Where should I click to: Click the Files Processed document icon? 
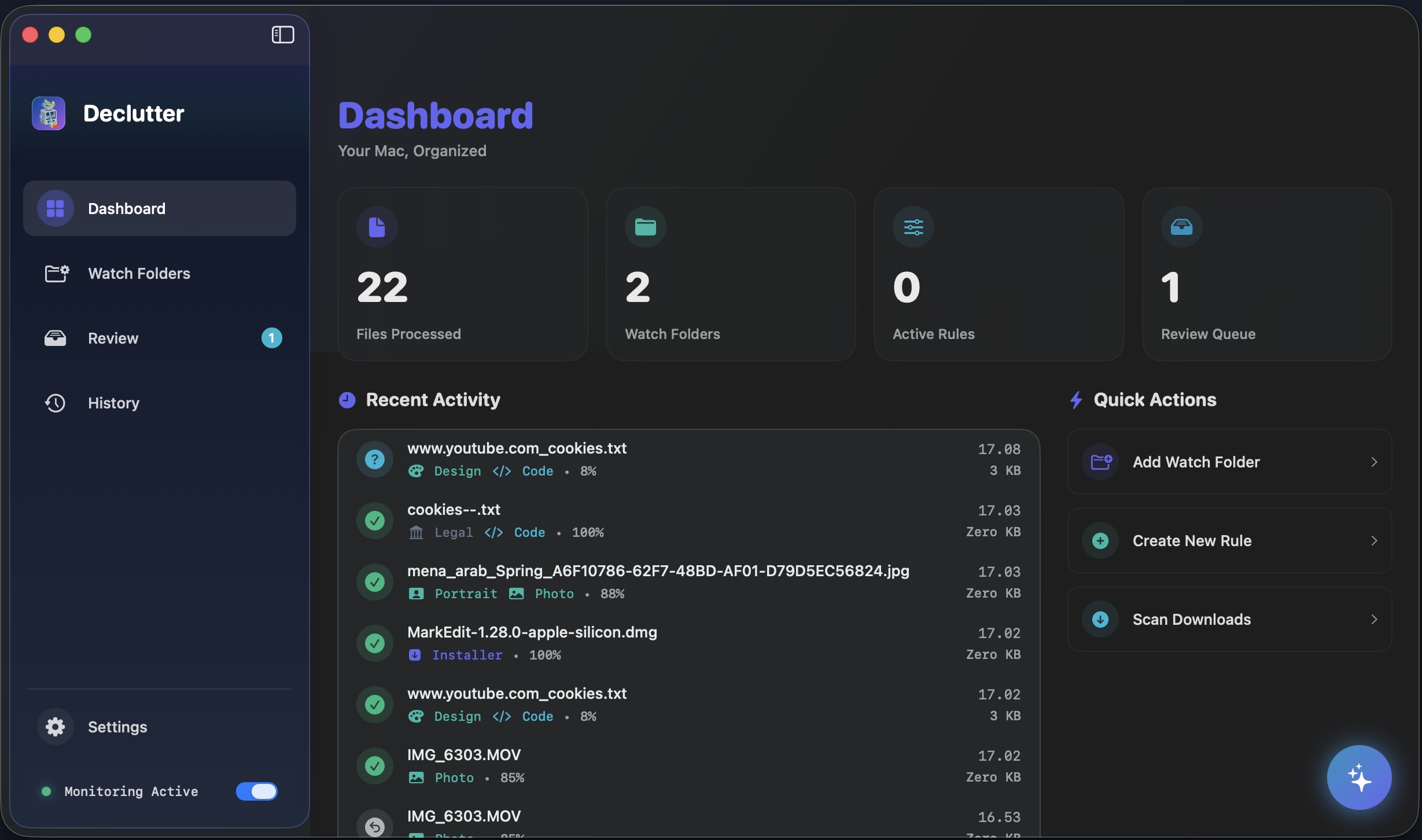click(x=377, y=226)
